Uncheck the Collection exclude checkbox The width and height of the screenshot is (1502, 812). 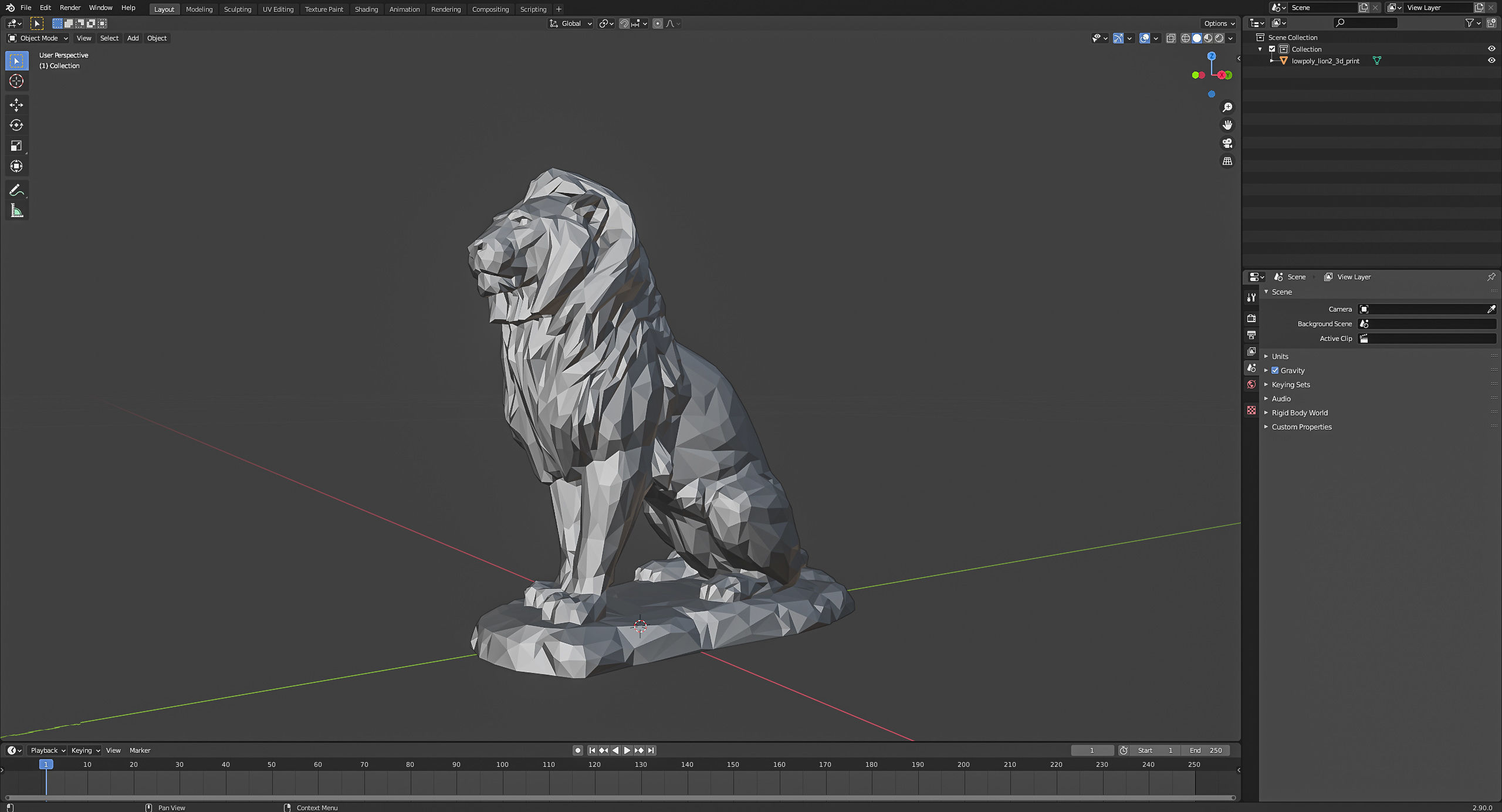pyautogui.click(x=1272, y=49)
